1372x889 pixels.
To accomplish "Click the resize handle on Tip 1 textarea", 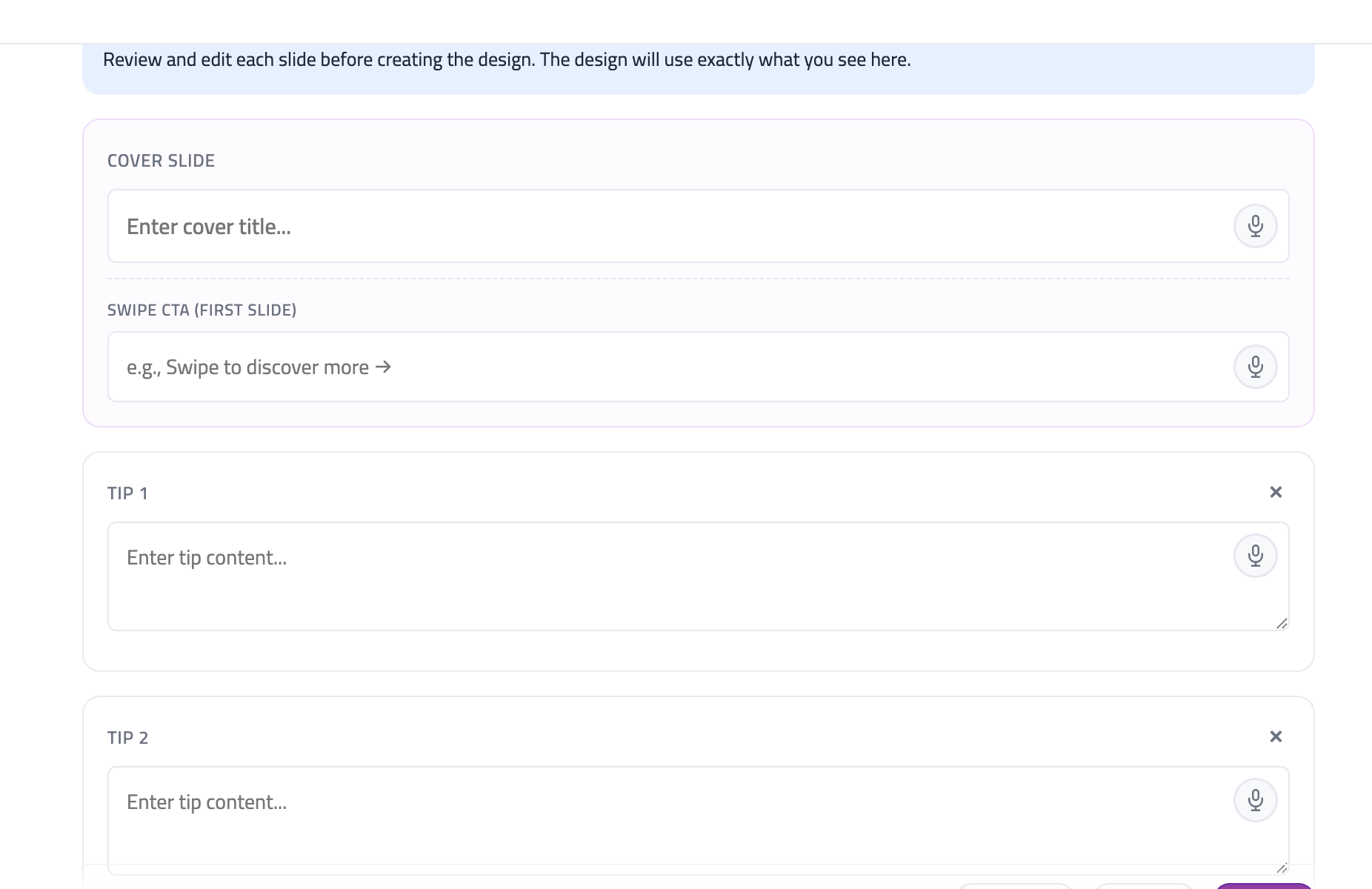I will point(1282,625).
